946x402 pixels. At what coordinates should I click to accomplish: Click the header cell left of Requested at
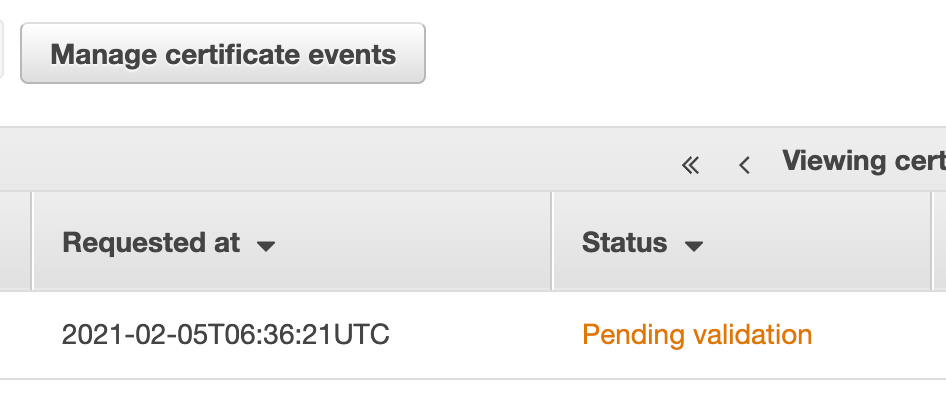coord(14,242)
